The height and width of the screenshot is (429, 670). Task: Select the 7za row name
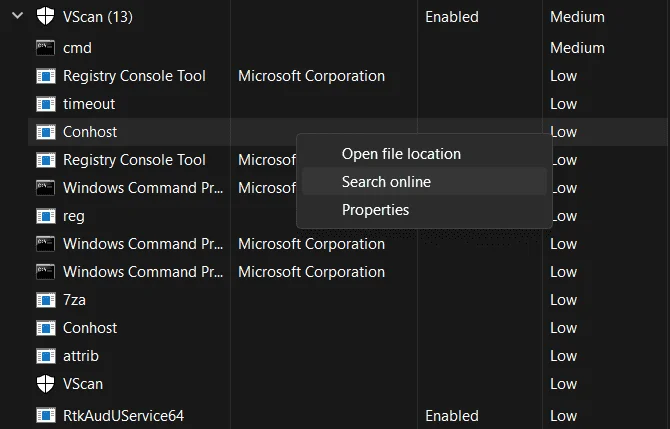[x=74, y=300]
